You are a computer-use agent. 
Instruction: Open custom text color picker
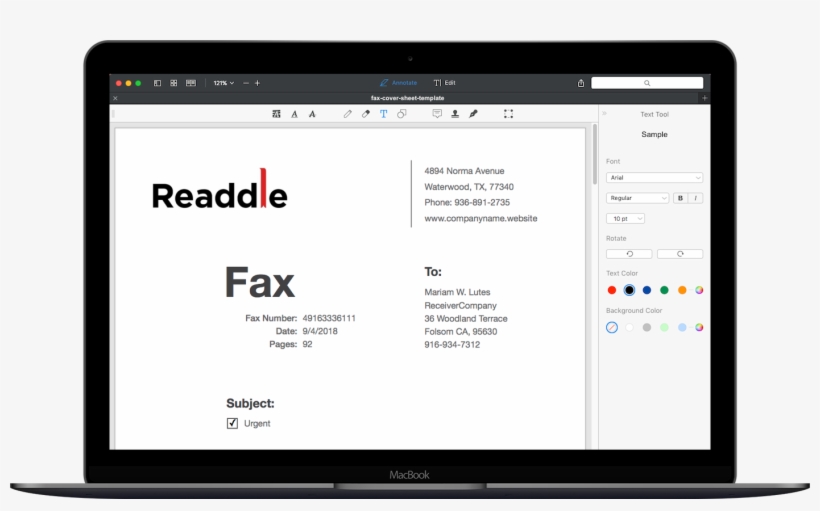click(699, 290)
